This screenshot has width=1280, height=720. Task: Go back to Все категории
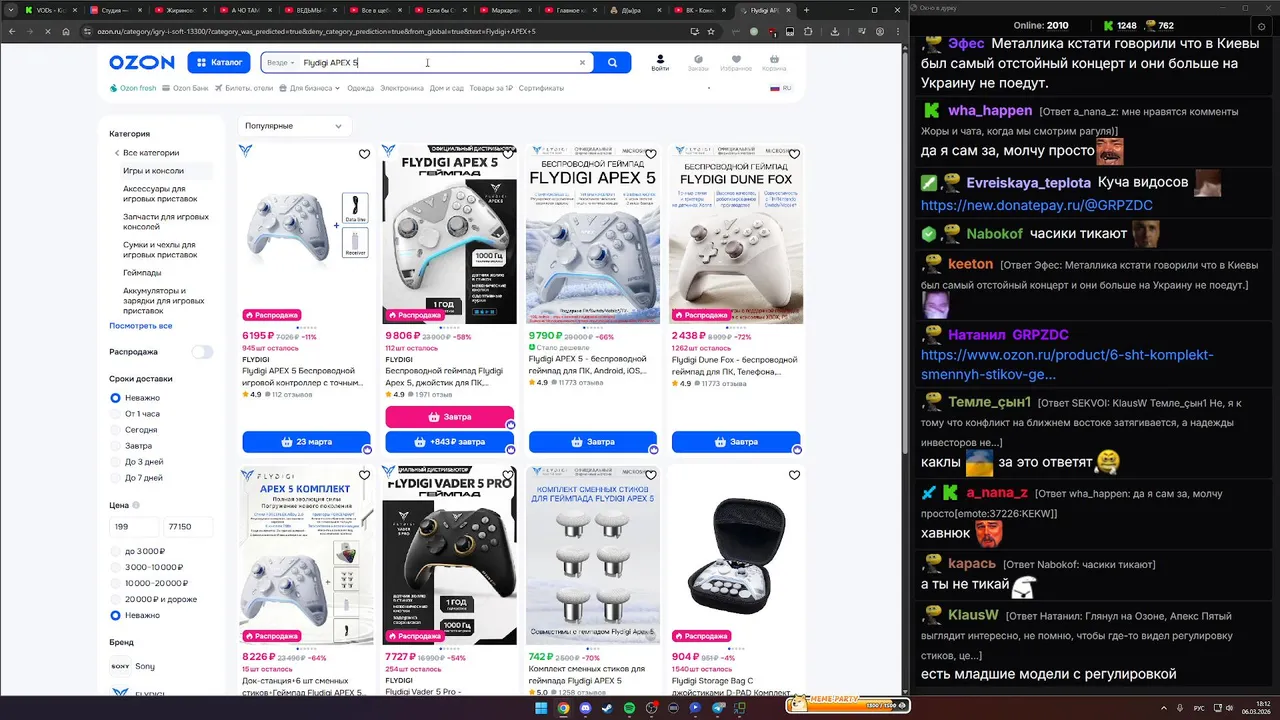click(146, 153)
